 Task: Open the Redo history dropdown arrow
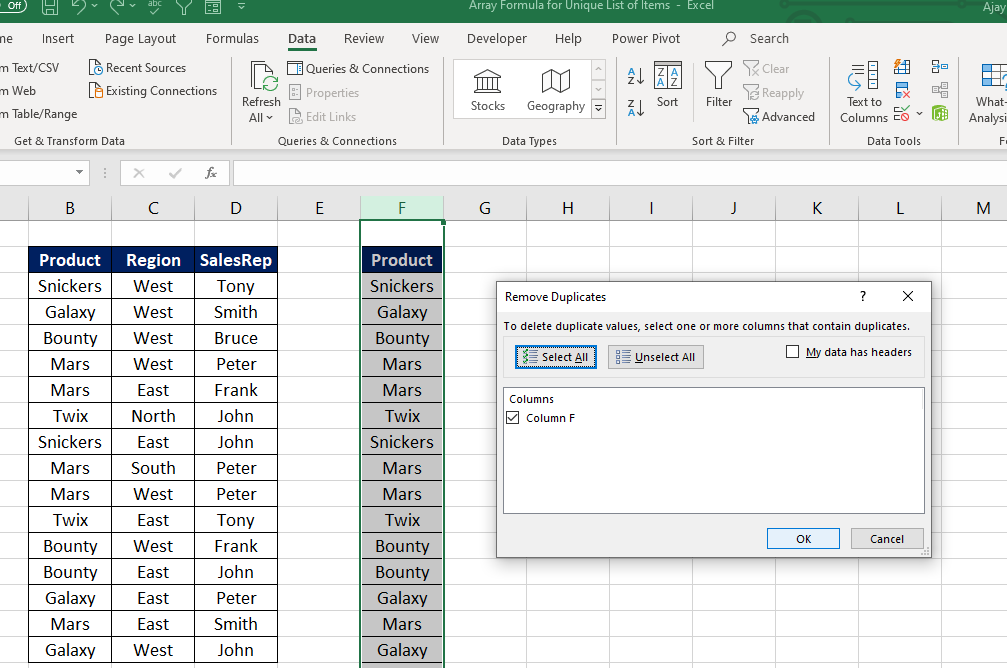133,6
